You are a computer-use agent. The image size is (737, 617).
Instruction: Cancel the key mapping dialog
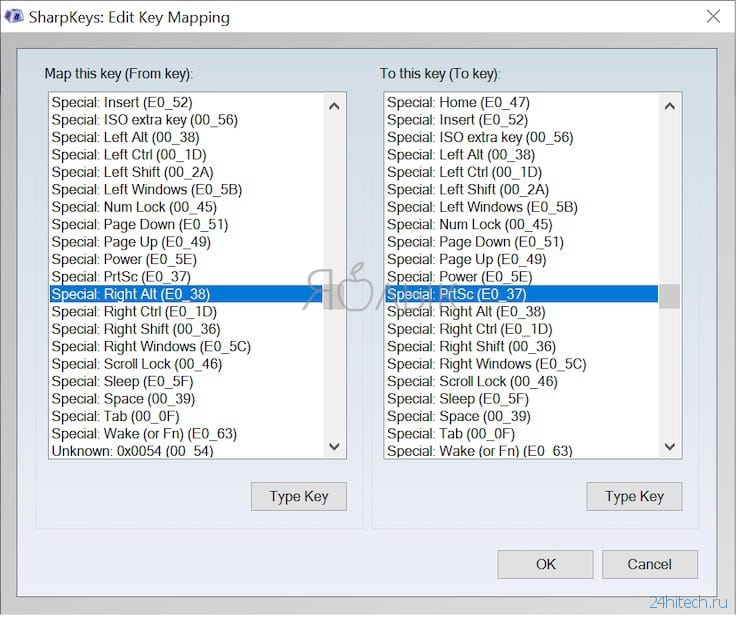point(650,564)
